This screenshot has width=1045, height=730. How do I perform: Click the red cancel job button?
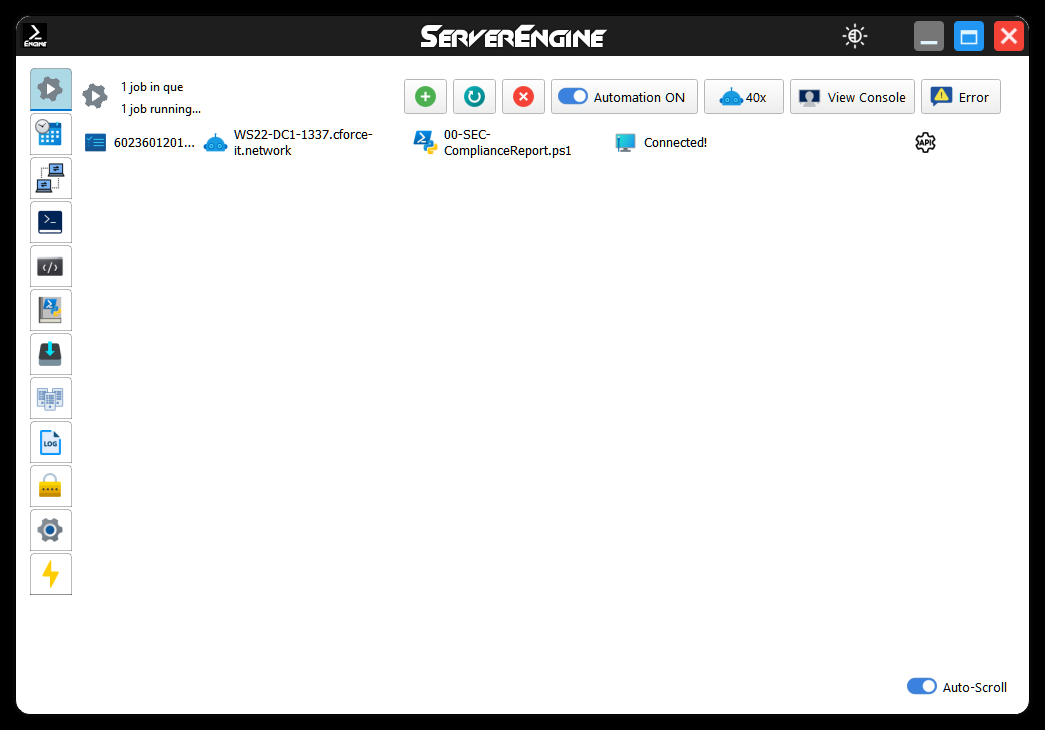point(523,97)
